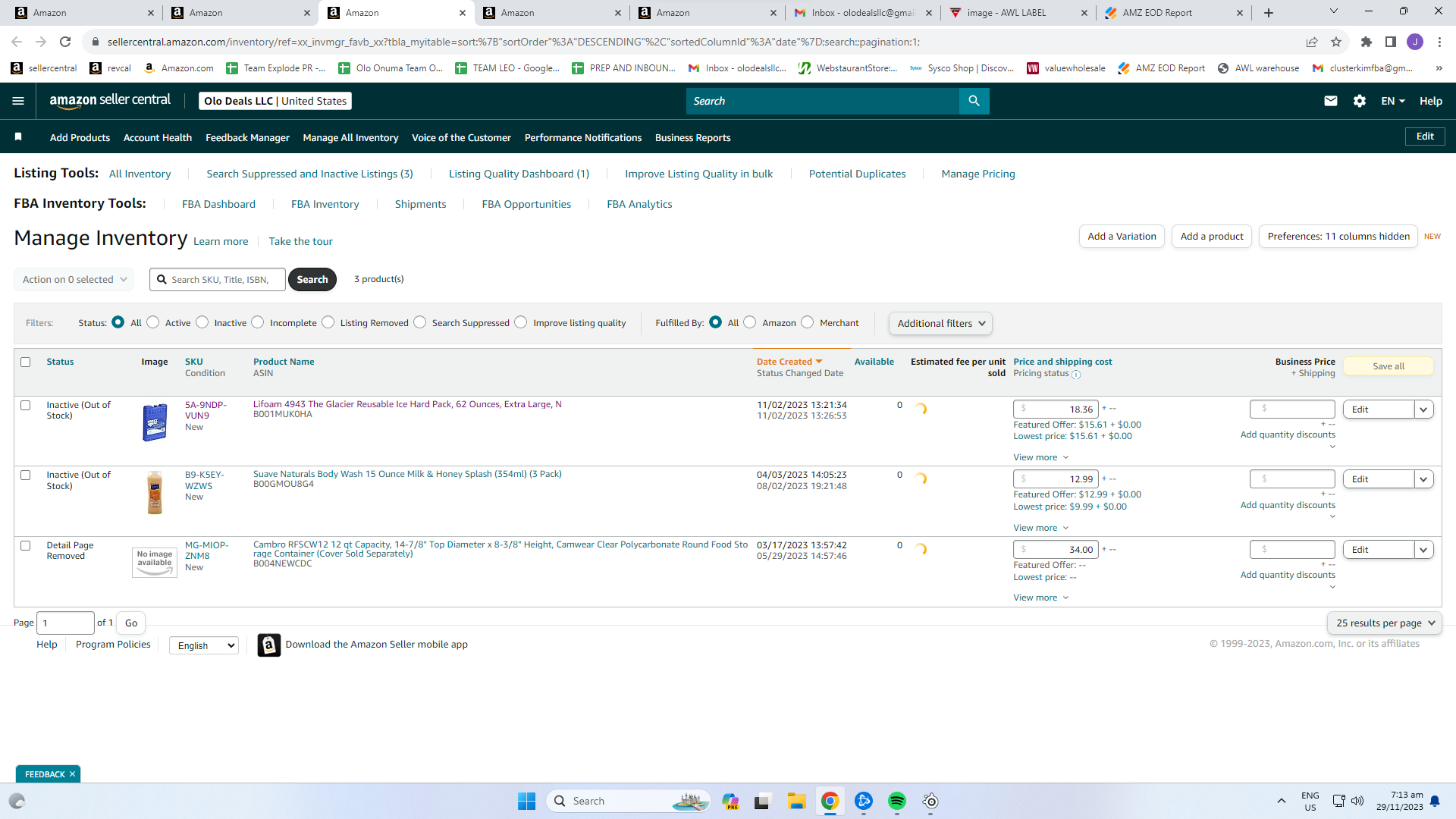
Task: Open the 25 results per page dropdown
Action: coord(1385,623)
